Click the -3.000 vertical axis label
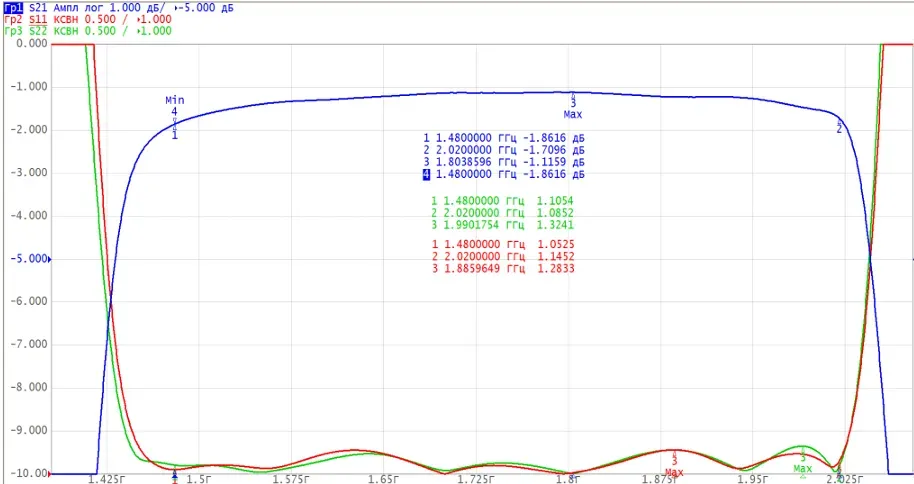Image resolution: width=914 pixels, height=484 pixels. (x=29, y=173)
